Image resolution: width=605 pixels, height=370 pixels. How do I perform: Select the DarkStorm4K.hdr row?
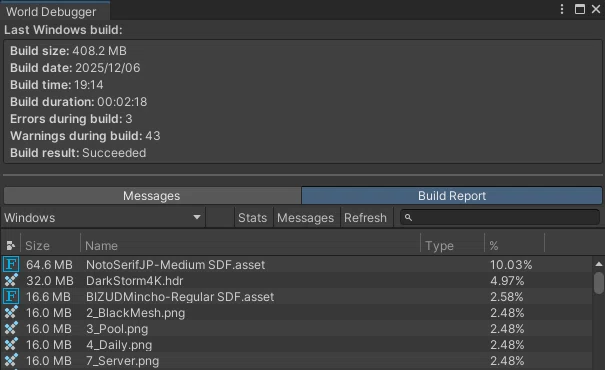click(296, 280)
